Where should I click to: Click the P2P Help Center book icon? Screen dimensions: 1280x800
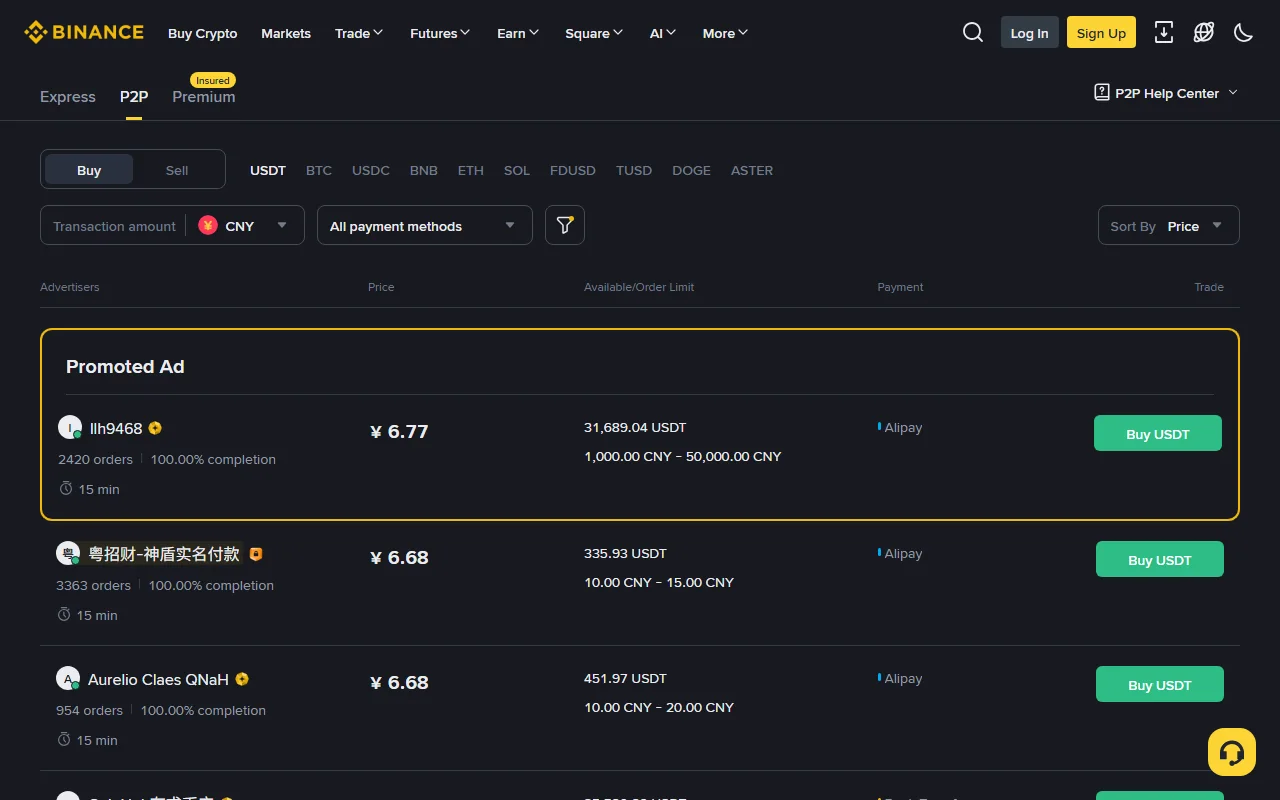coord(1102,92)
